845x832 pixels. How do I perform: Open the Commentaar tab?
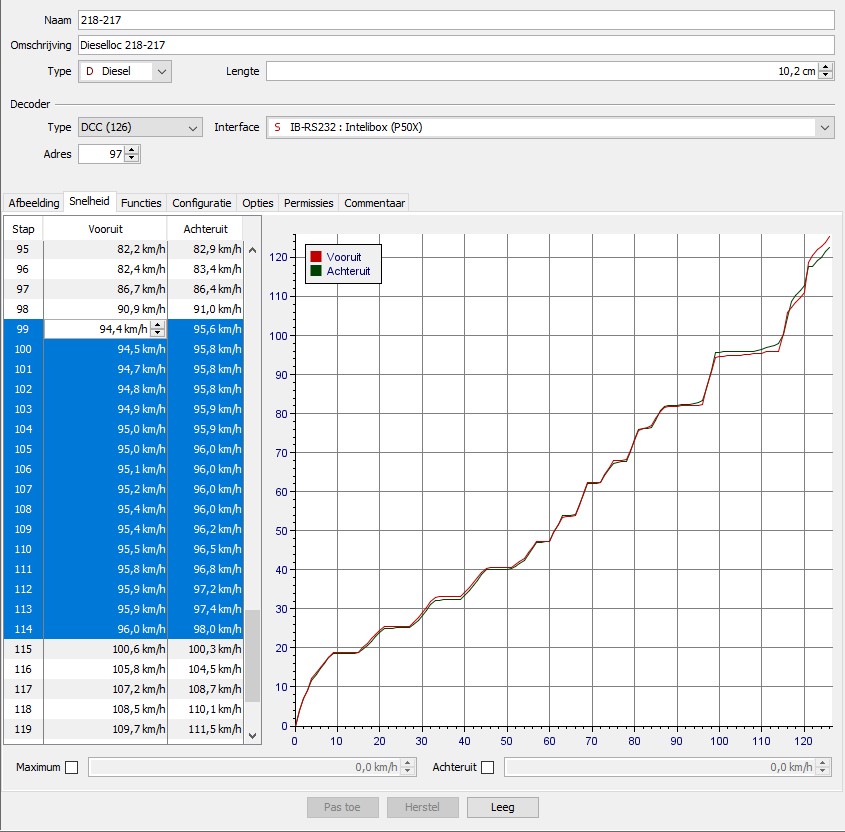point(375,203)
